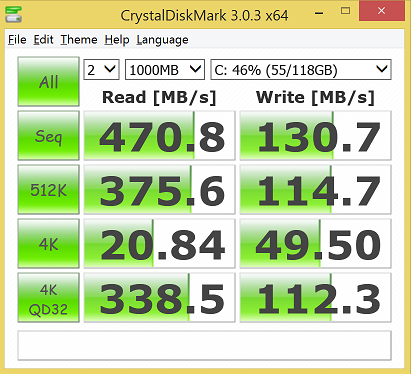Open the Theme menu

tap(79, 40)
